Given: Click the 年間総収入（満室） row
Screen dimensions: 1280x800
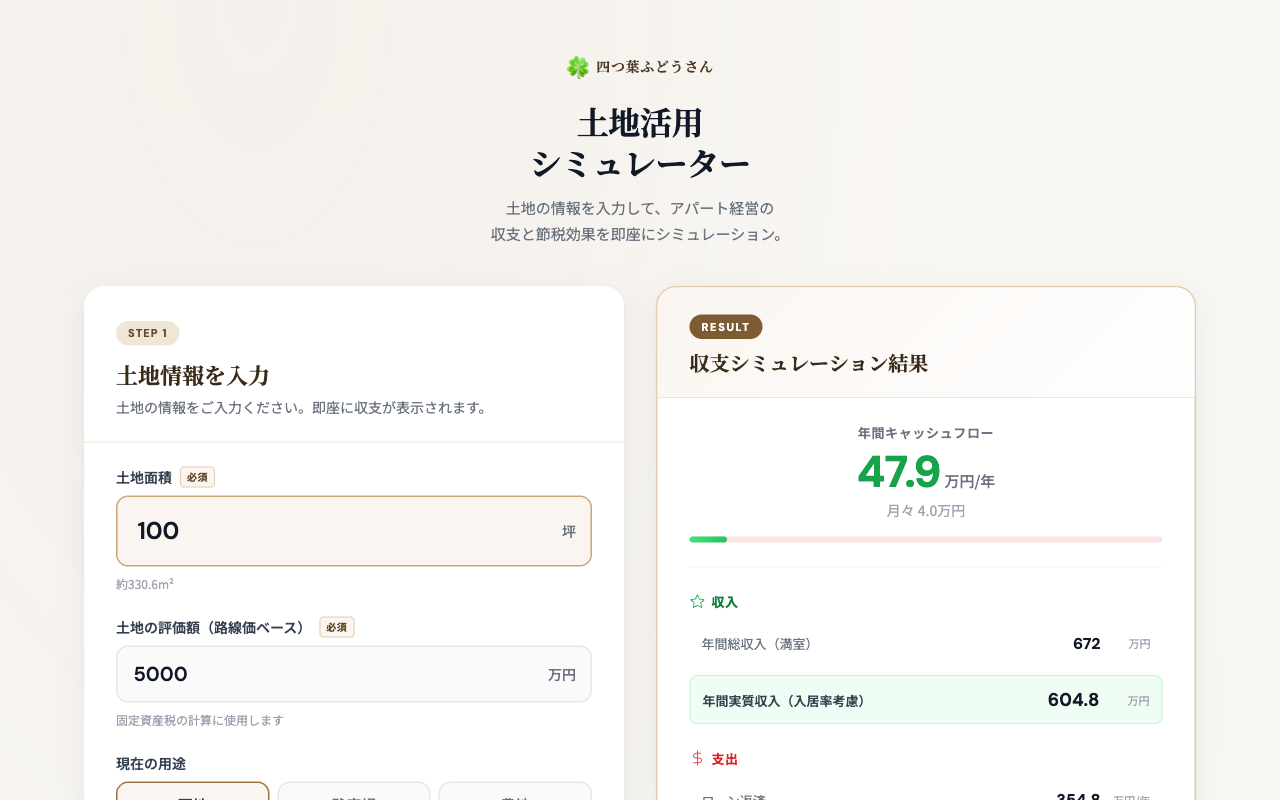Looking at the screenshot, I should point(925,644).
